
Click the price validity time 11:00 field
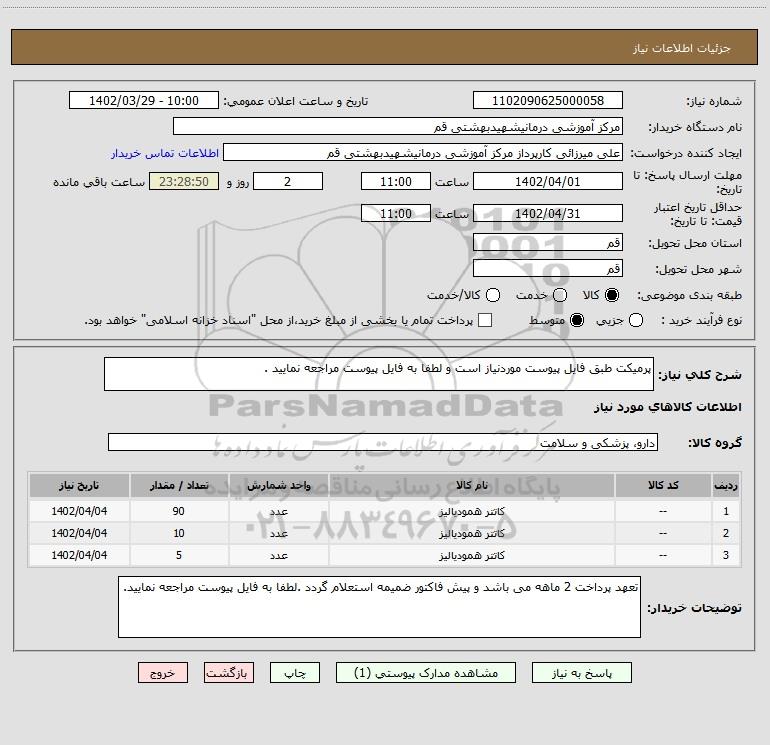click(396, 213)
